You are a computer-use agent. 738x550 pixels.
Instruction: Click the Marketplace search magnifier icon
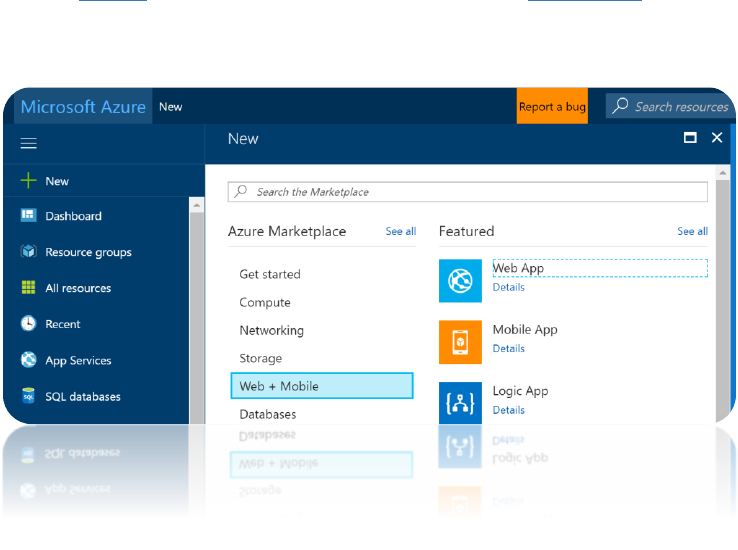click(x=241, y=191)
